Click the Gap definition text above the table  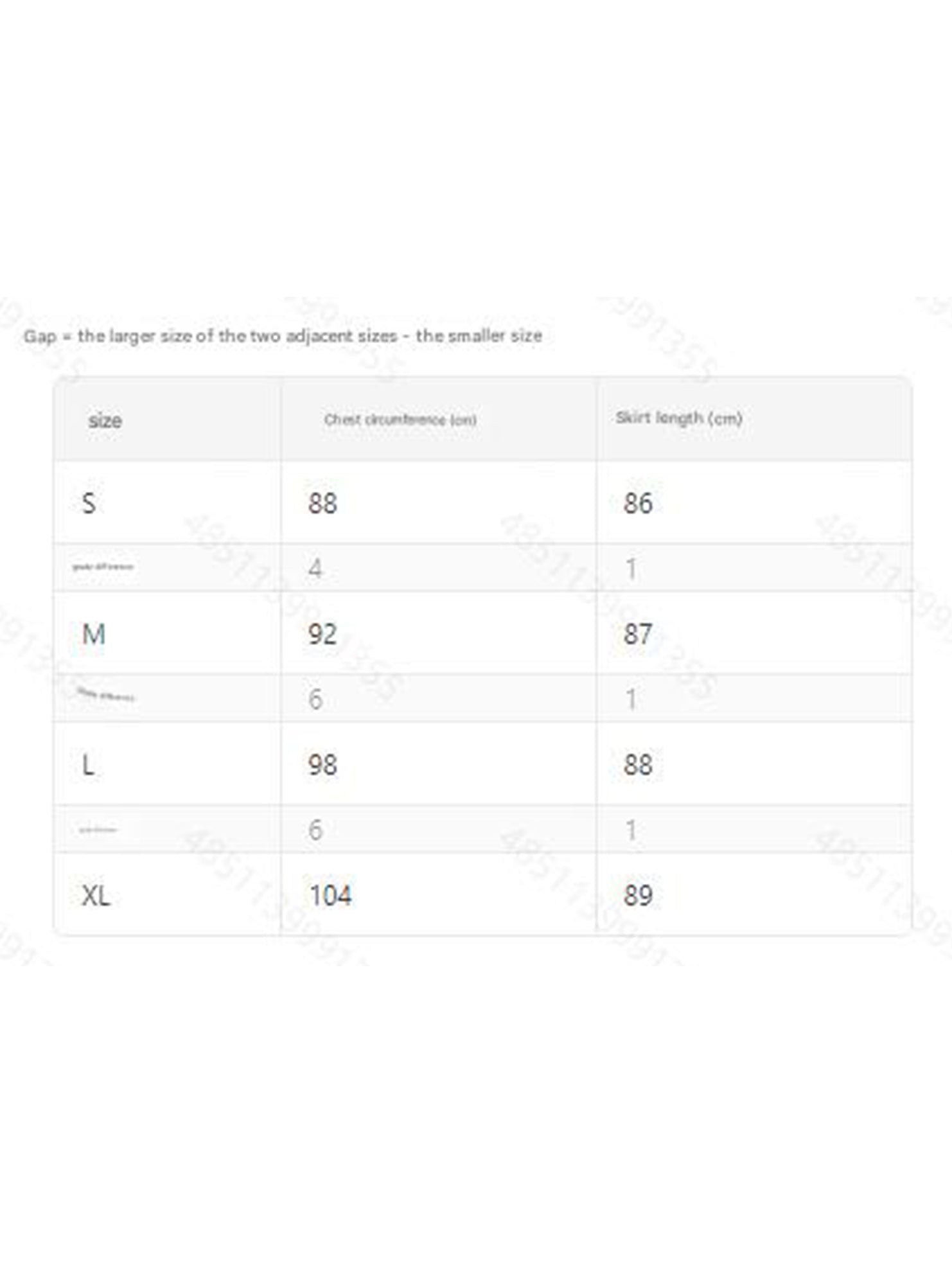pyautogui.click(x=283, y=336)
